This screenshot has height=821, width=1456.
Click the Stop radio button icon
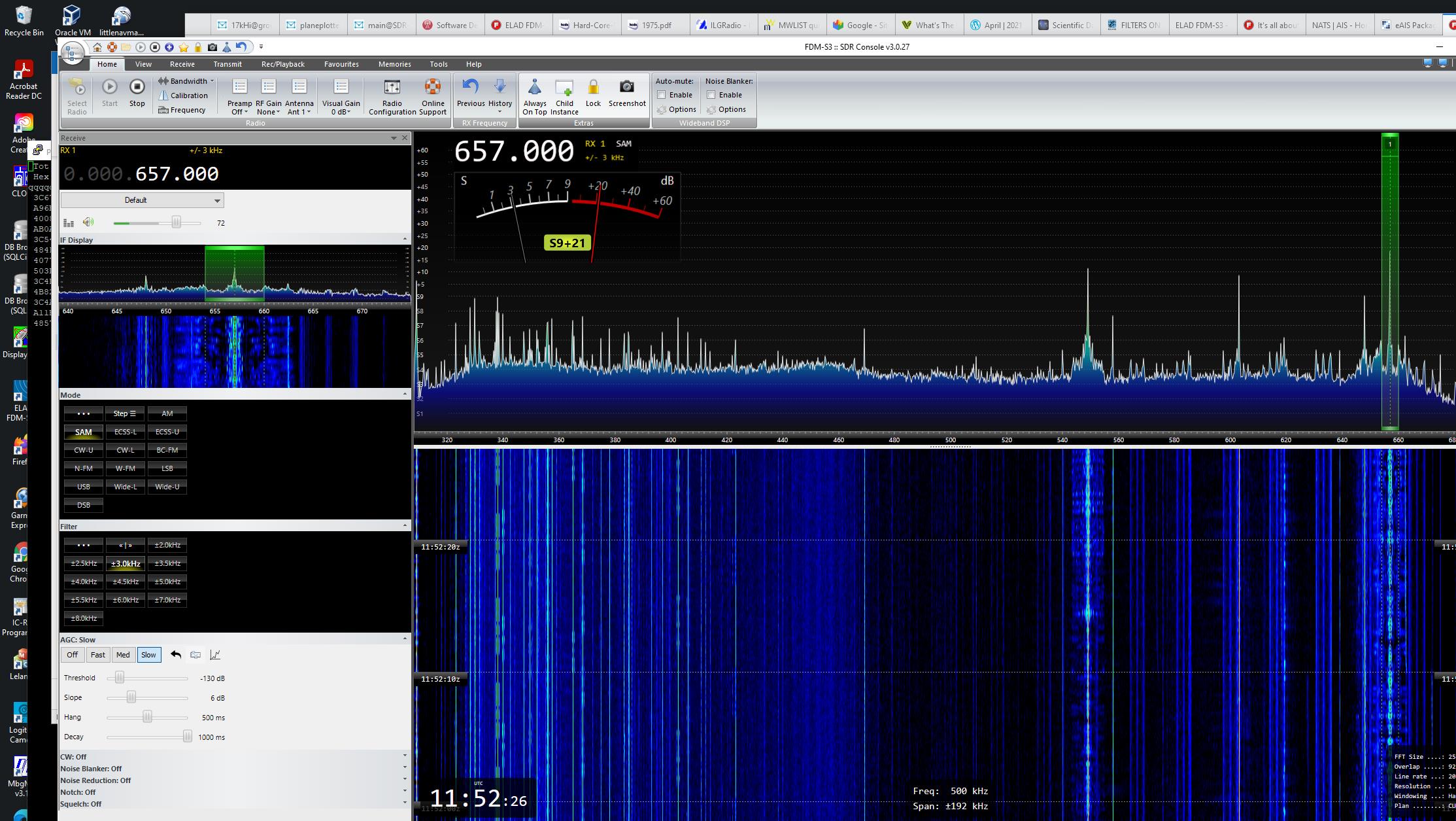tap(137, 87)
